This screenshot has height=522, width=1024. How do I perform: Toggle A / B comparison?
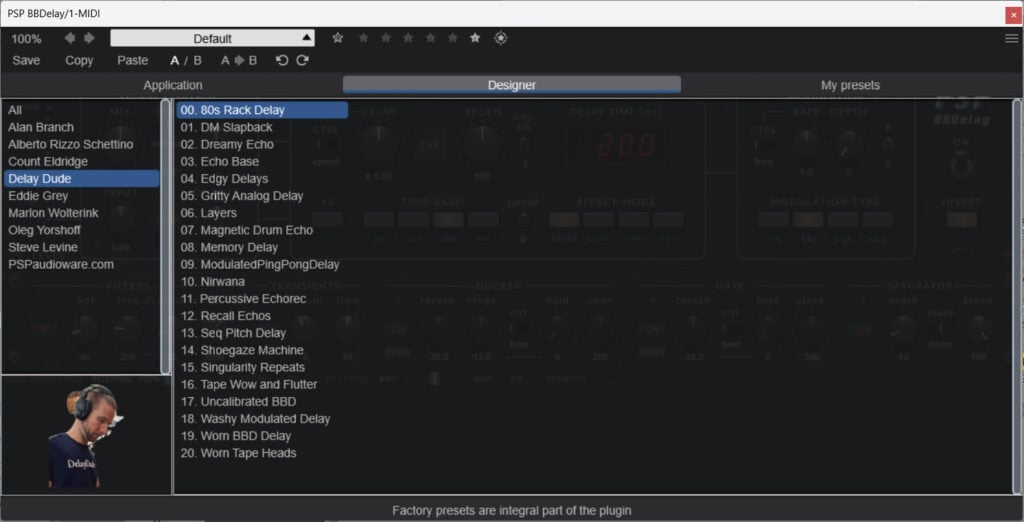click(185, 60)
